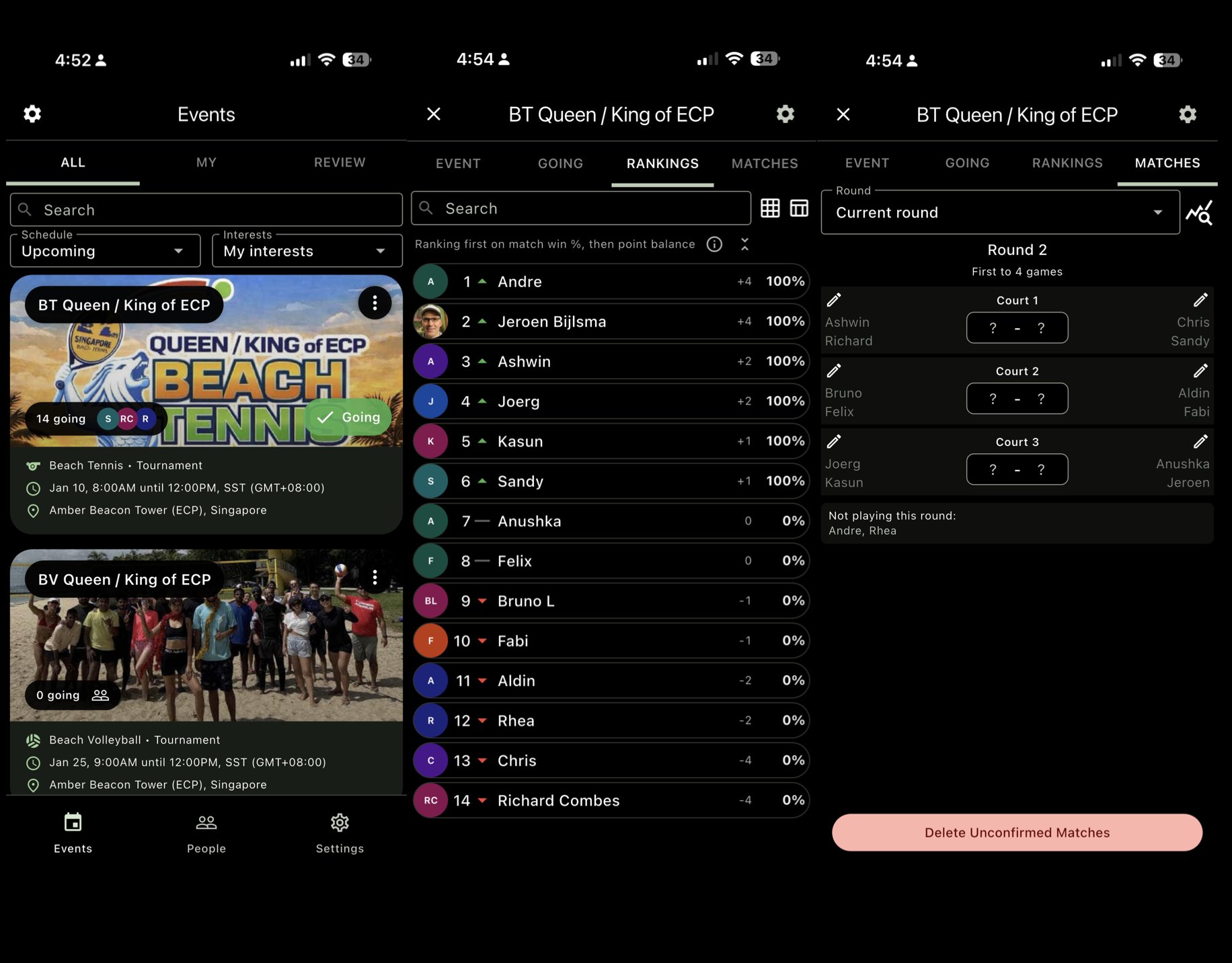Edit Court 1 left team pencil icon
Screen dimensions: 1232x963
click(834, 300)
